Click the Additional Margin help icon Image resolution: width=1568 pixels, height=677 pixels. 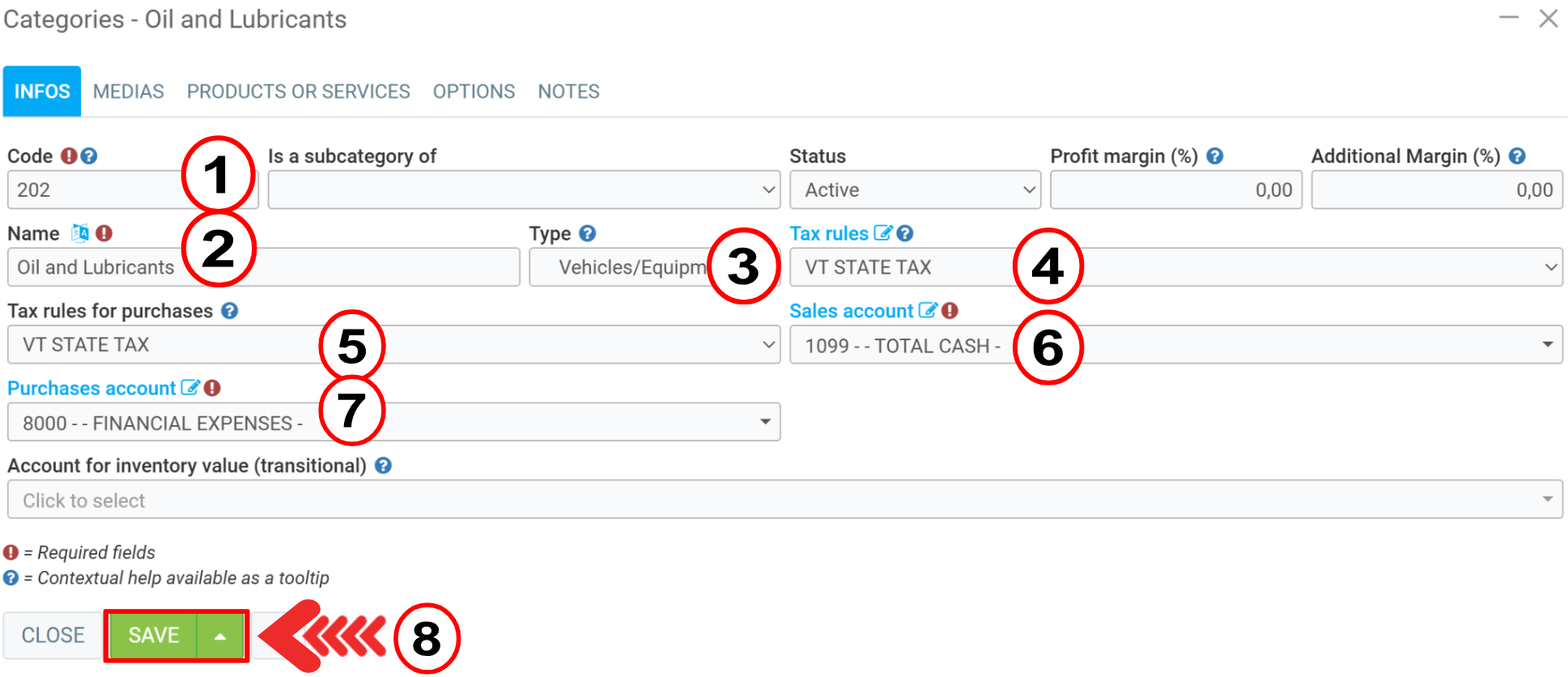coord(1517,156)
